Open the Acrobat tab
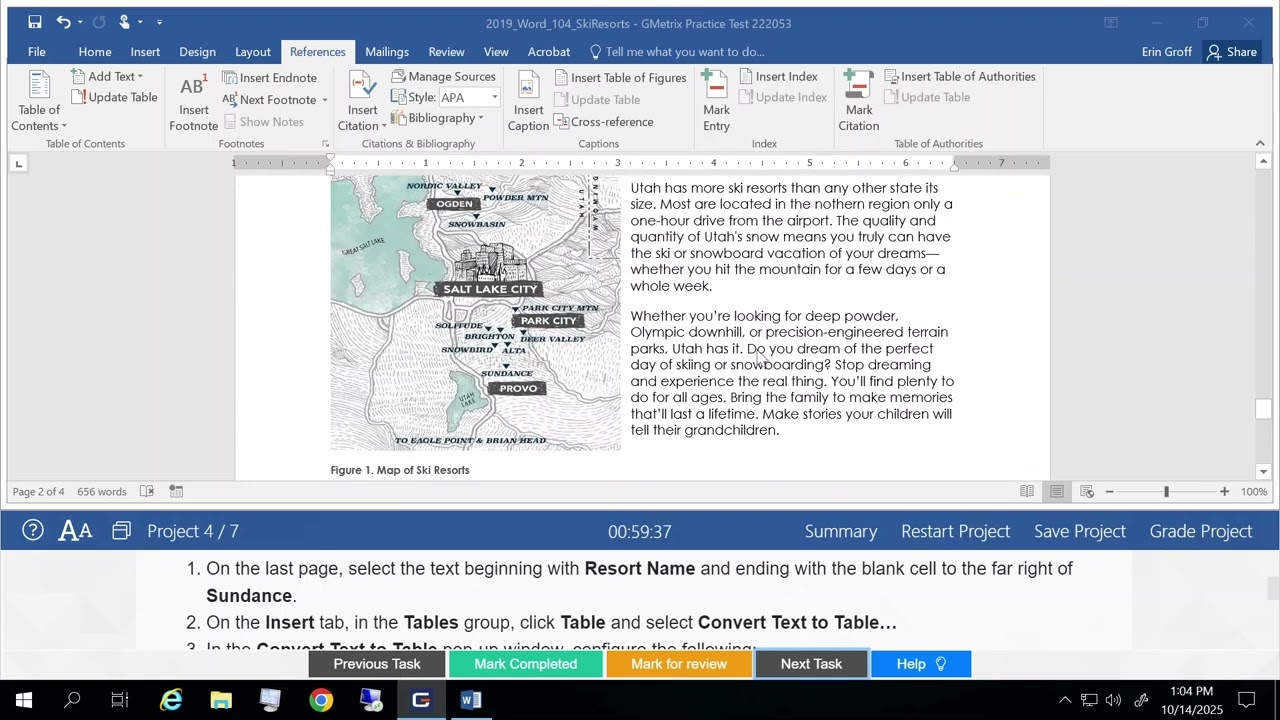 pos(549,52)
